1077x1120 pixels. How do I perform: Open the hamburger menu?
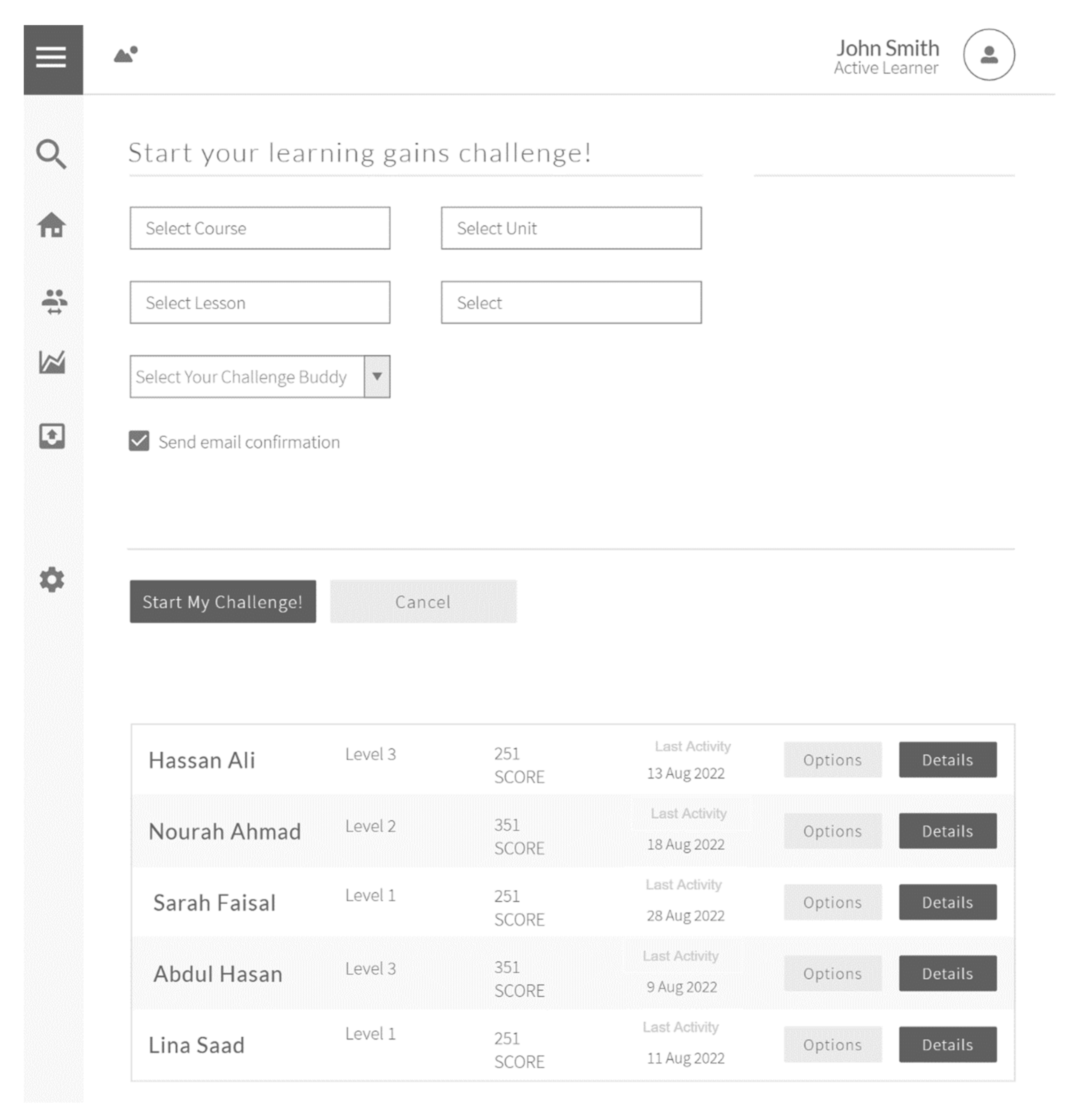pyautogui.click(x=52, y=58)
